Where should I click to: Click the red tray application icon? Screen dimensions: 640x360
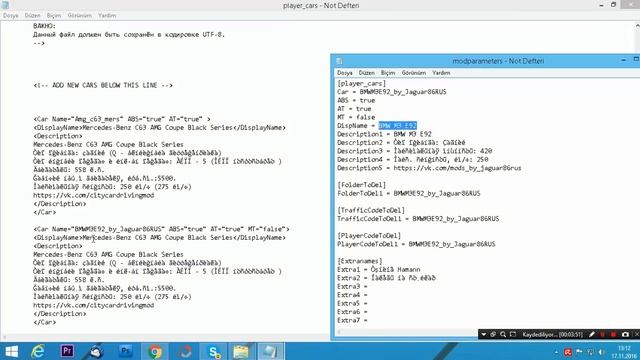pyautogui.click(x=568, y=352)
